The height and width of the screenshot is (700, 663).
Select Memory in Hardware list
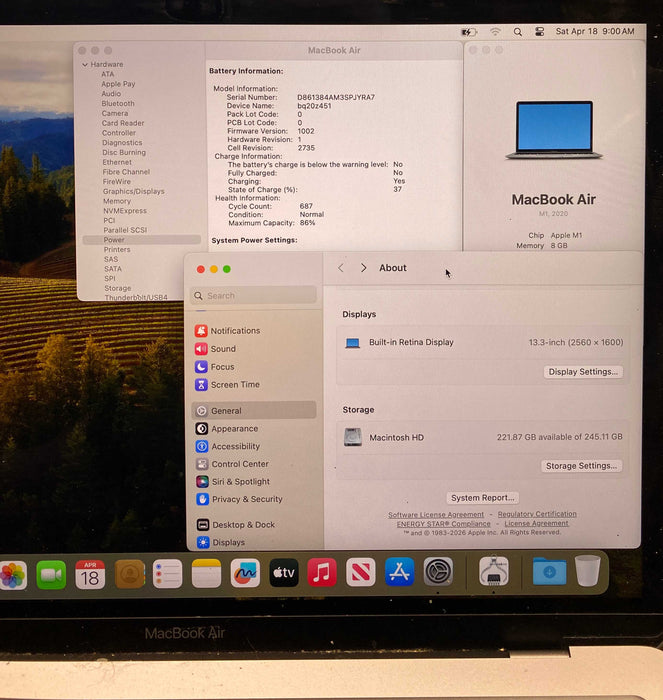[x=117, y=201]
